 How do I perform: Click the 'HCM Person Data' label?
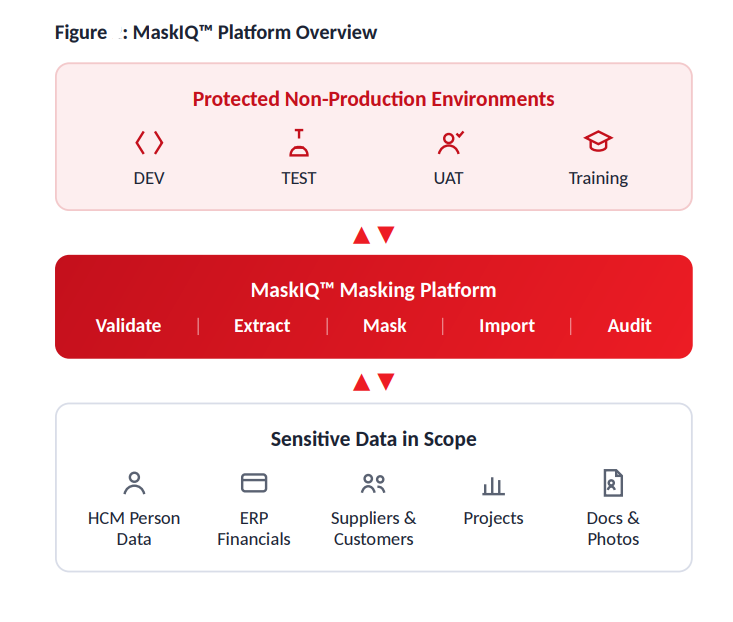tap(134, 529)
